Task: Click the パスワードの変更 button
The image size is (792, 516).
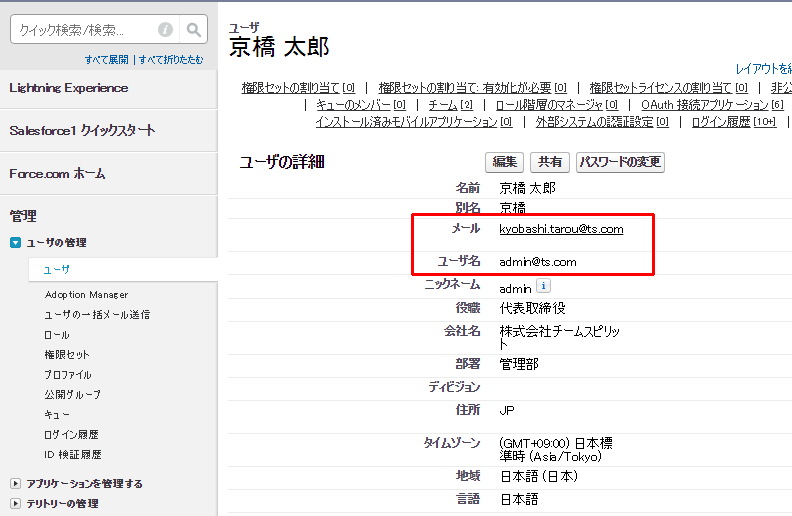Action: click(620, 162)
